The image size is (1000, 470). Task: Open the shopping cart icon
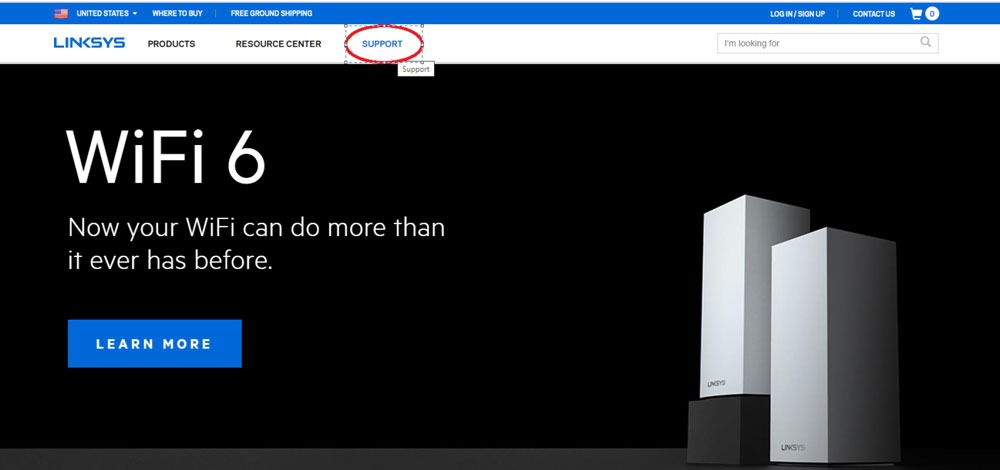(x=916, y=13)
